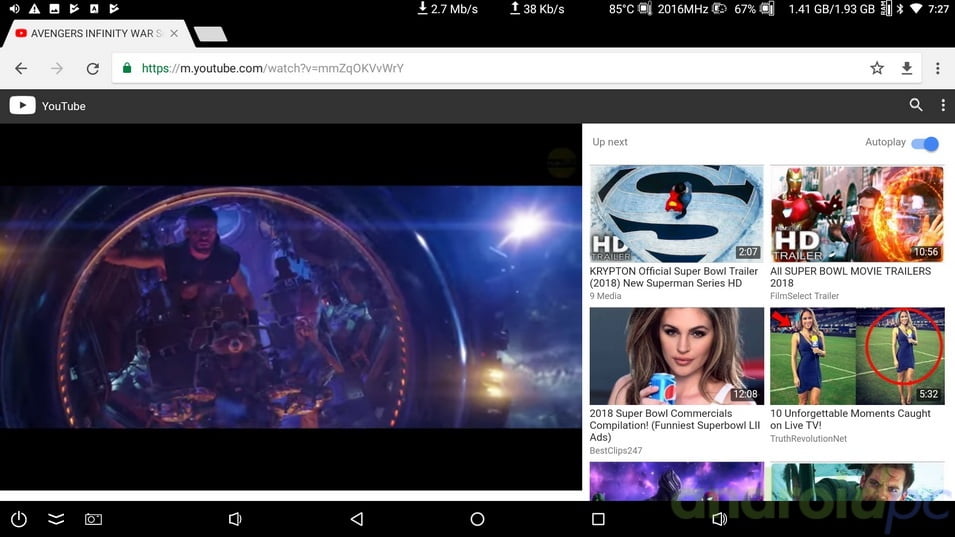Tap the 2.7 Mb/s download speed indicator
The width and height of the screenshot is (955, 537).
(x=448, y=9)
